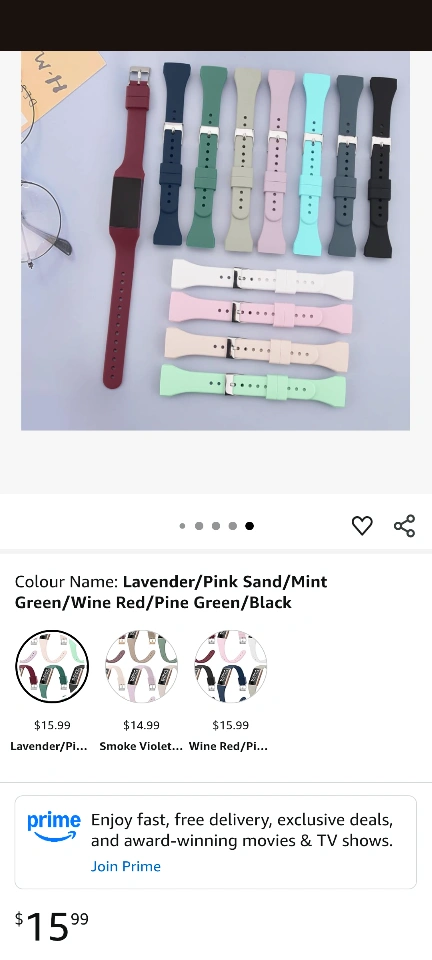Tap the Prime delivery benefits banner
Viewport: 432px width, 960px height.
215,842
